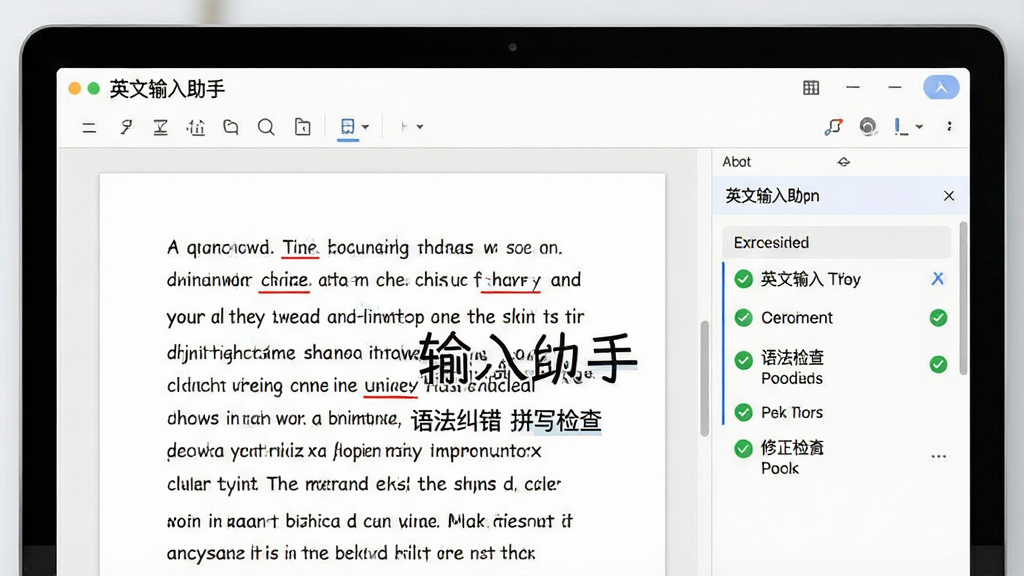The image size is (1024, 576).
Task: Click the music note icon in the toolbar
Action: 833,127
